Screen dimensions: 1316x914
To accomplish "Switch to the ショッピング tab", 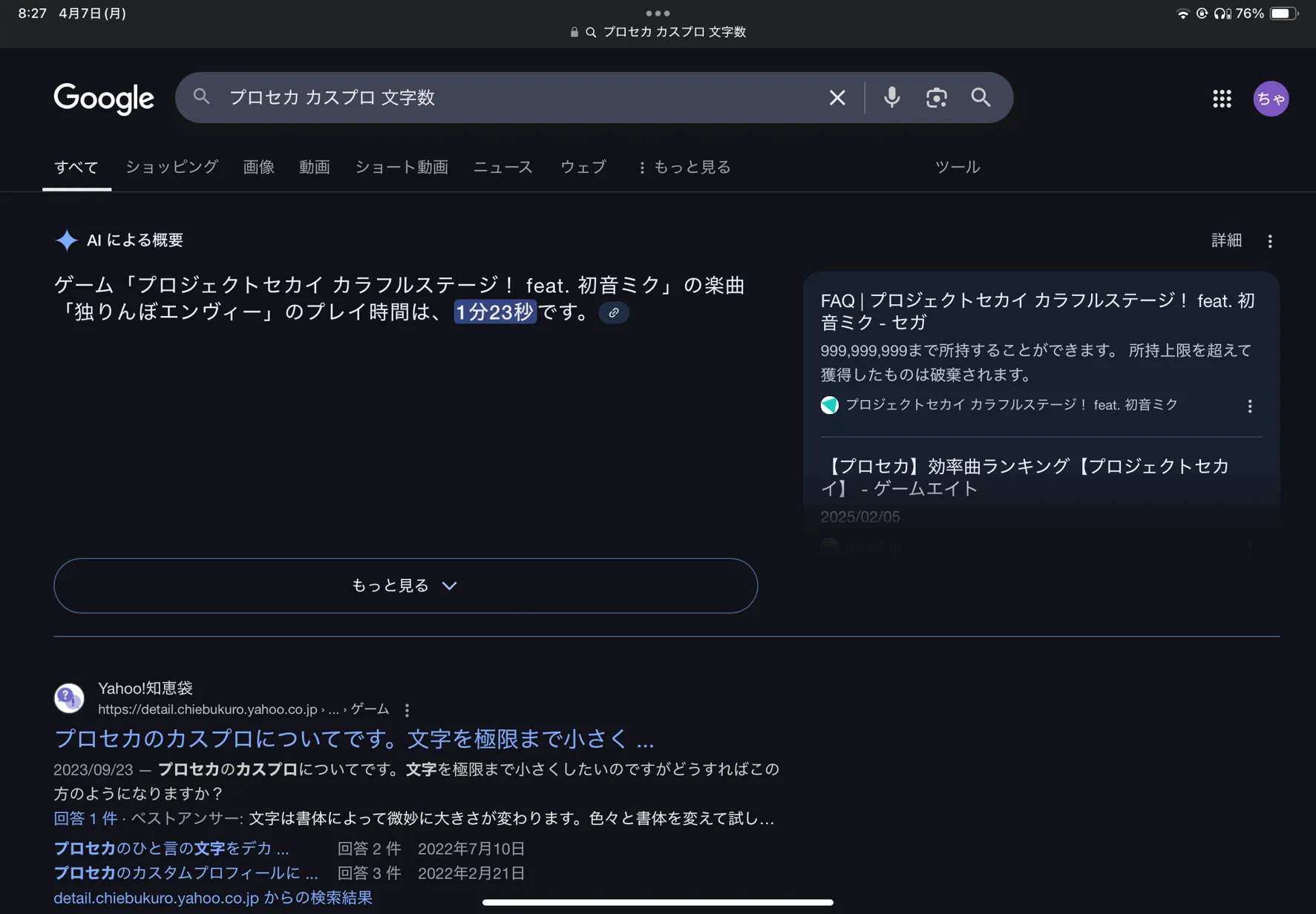I will (171, 167).
